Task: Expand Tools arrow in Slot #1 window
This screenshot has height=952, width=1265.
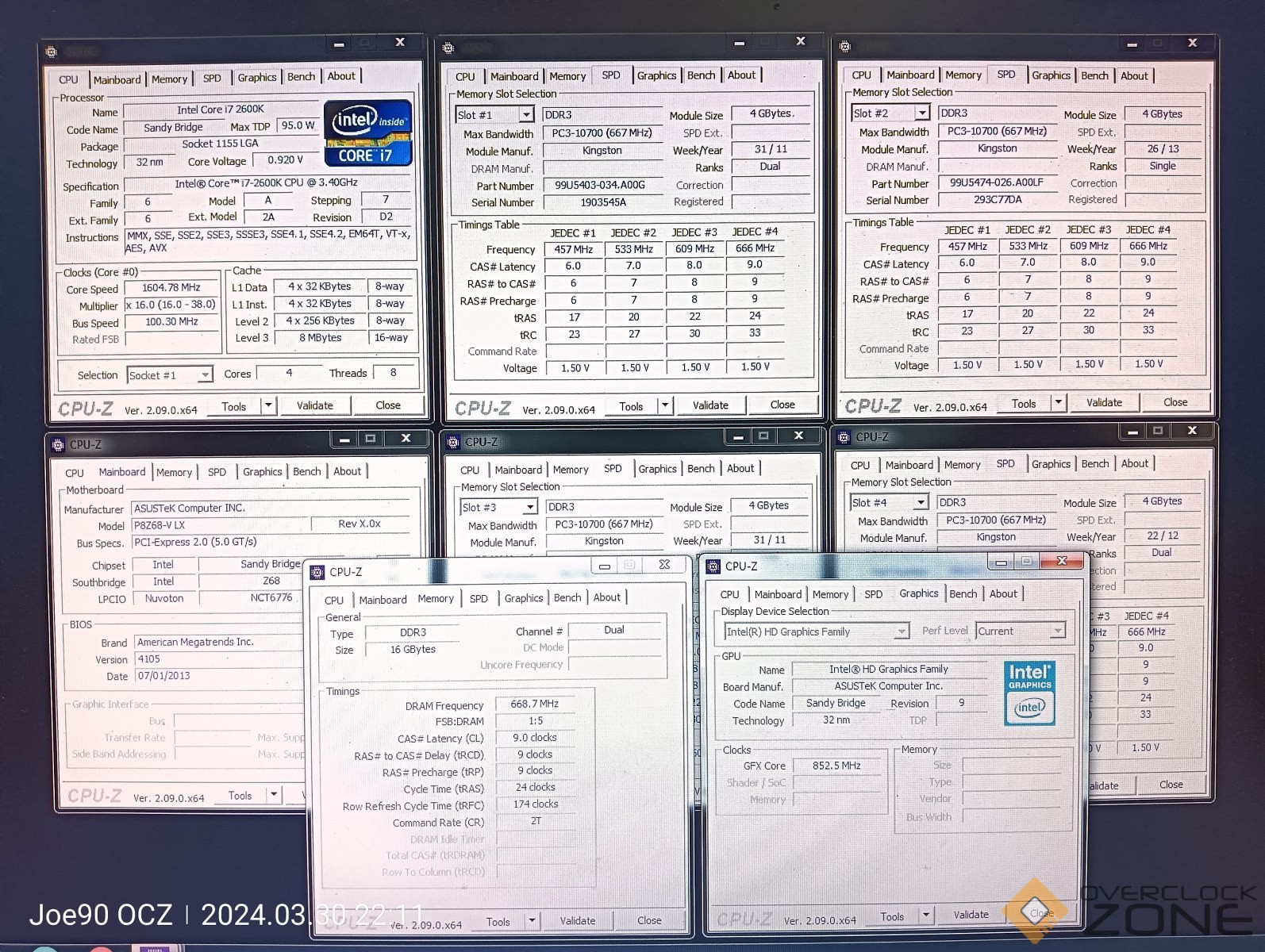Action: click(665, 405)
